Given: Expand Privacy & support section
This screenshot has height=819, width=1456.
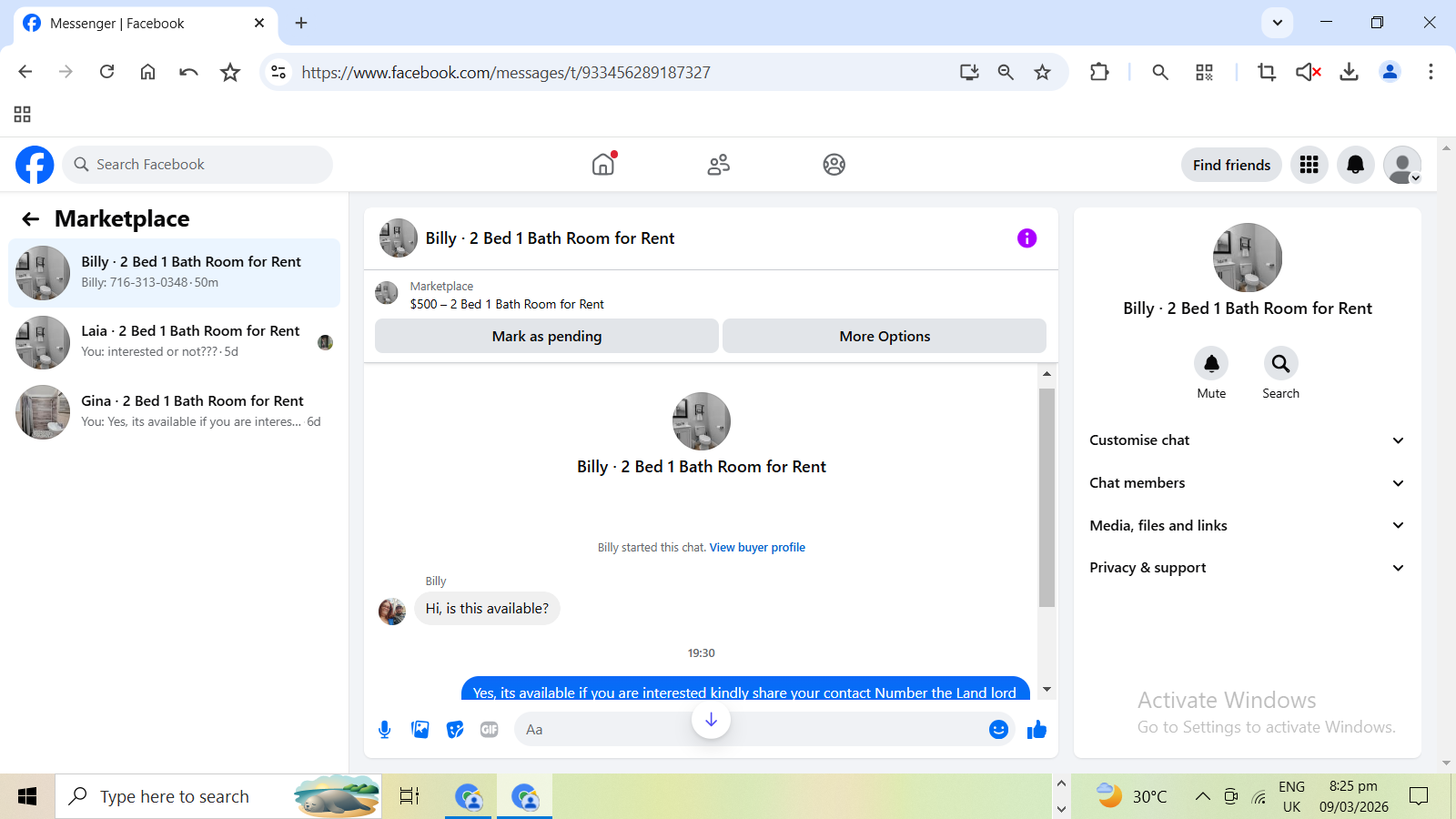Looking at the screenshot, I should (x=1247, y=568).
